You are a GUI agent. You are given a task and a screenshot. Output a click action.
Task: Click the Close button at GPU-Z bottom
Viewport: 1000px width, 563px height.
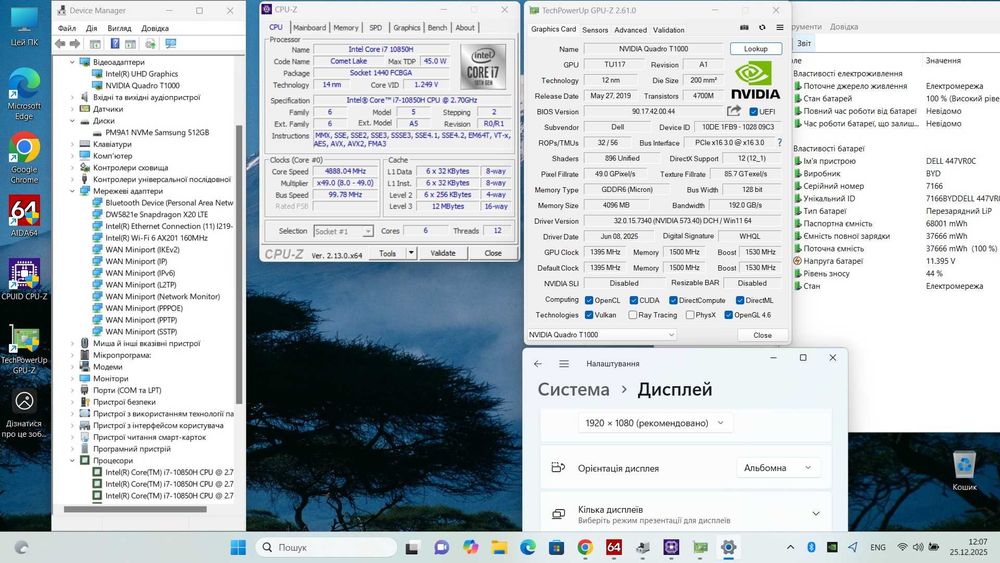pos(762,335)
